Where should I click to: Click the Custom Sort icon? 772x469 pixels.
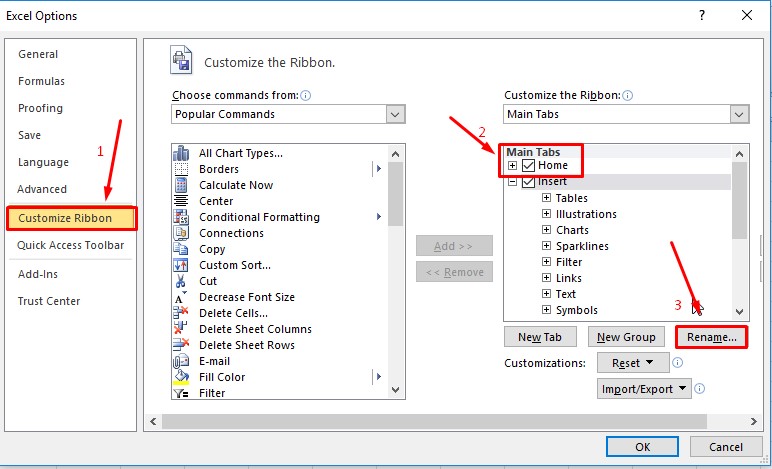181,265
